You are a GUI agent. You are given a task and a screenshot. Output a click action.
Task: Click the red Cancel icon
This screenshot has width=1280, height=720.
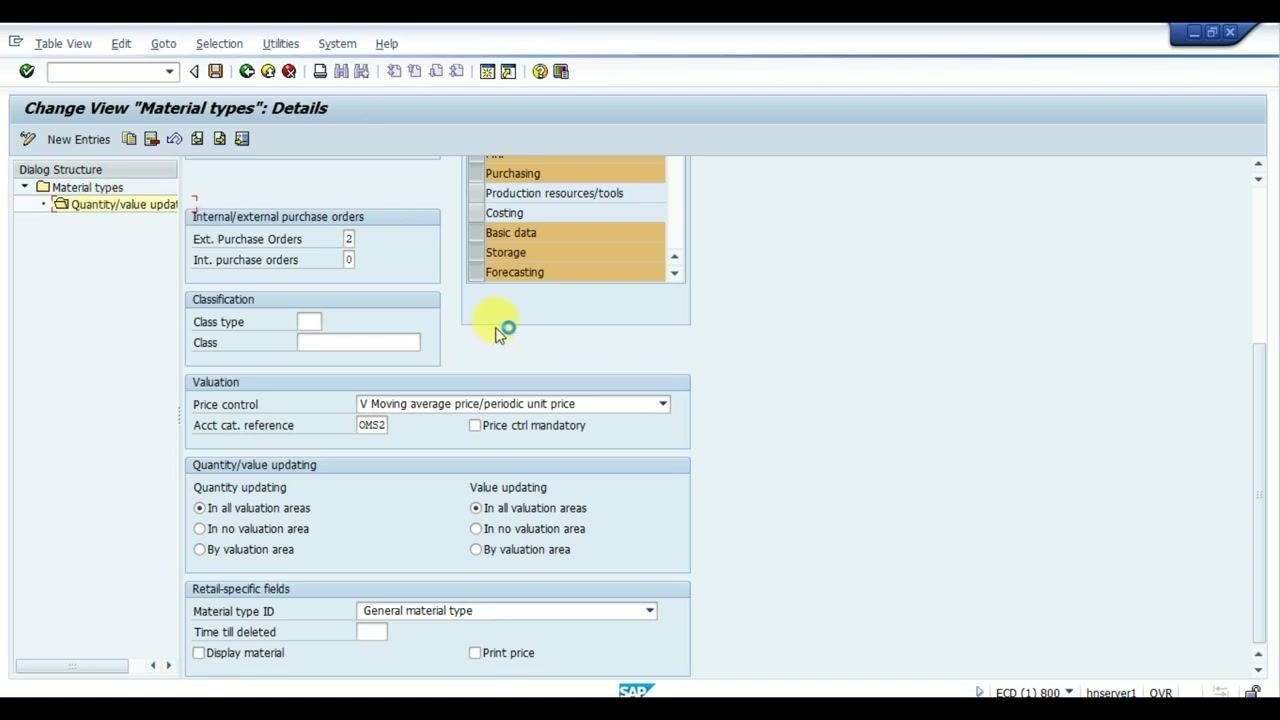(x=289, y=71)
